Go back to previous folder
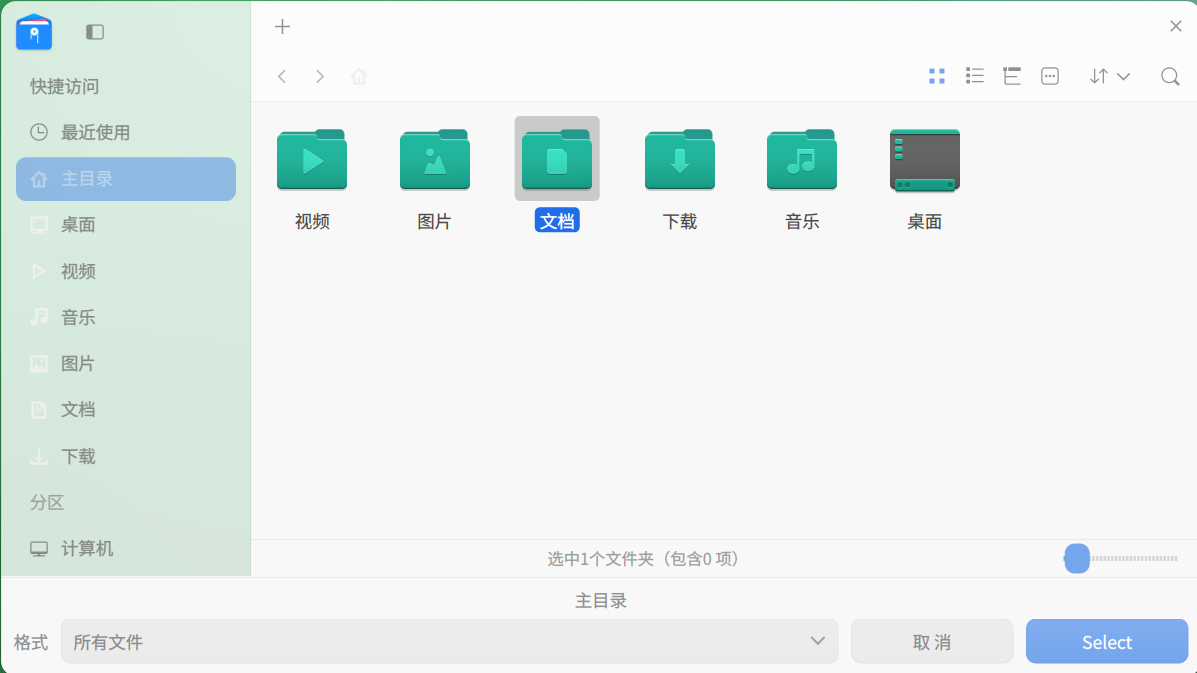This screenshot has width=1197, height=673. (282, 76)
